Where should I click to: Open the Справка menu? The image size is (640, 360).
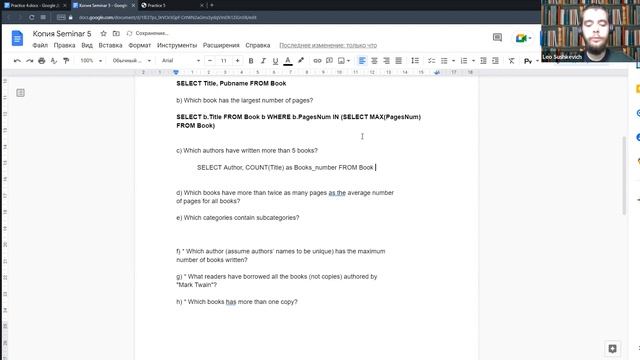(258, 45)
